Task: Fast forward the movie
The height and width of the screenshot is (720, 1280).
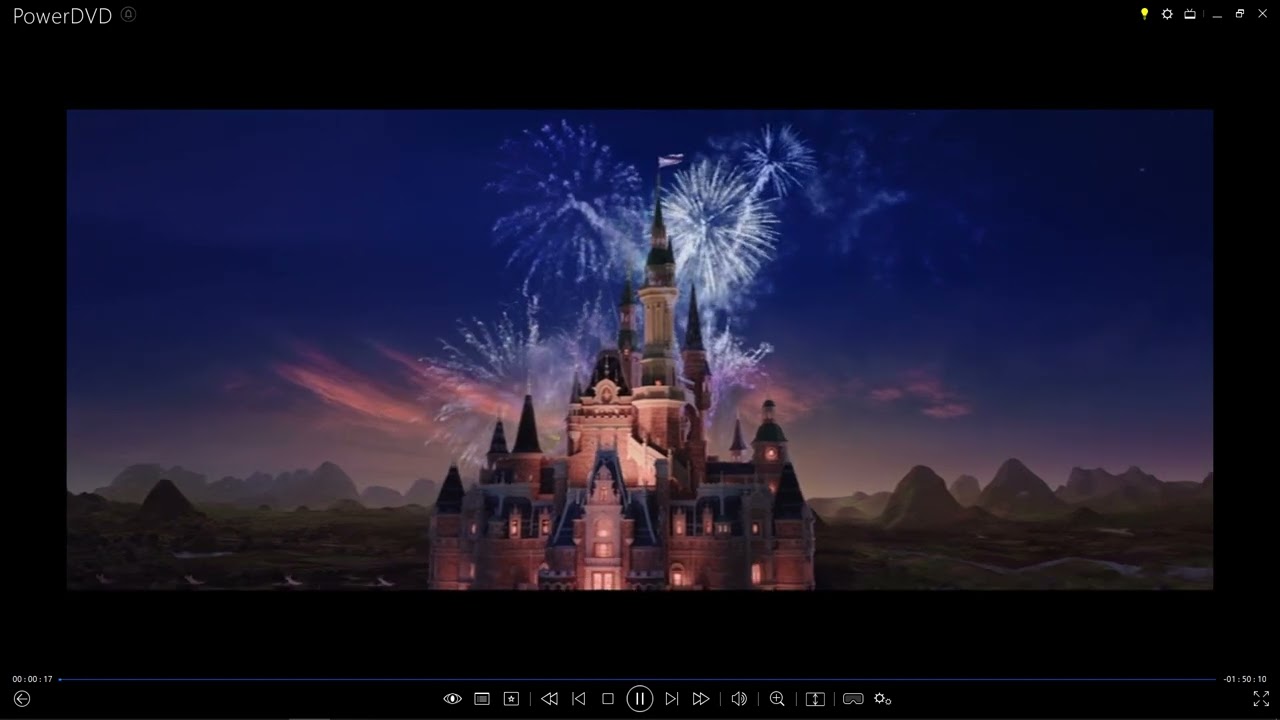Action: (701, 699)
